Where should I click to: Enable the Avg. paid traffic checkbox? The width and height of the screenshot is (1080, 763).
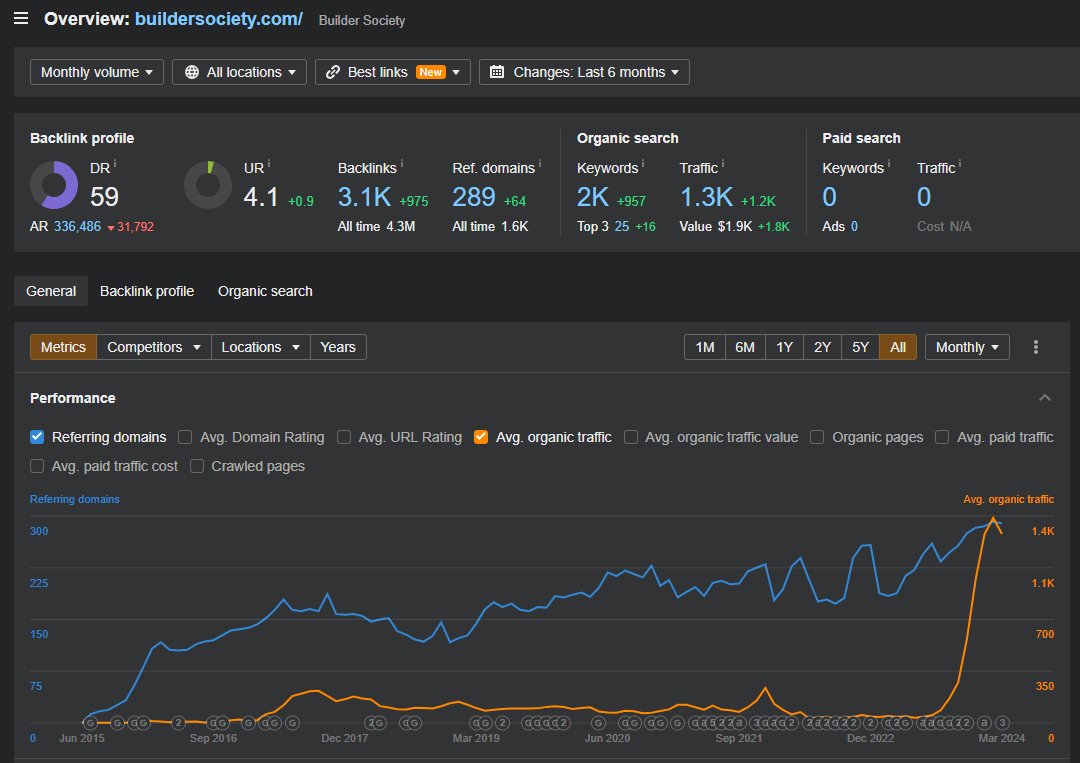coord(942,437)
